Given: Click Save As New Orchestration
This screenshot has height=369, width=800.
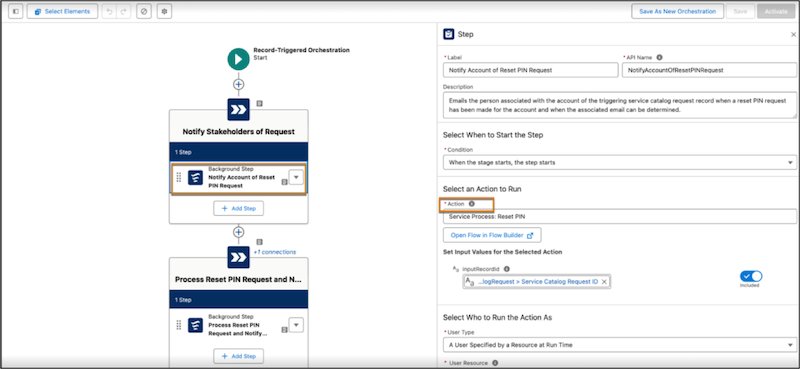Looking at the screenshot, I should click(x=678, y=11).
